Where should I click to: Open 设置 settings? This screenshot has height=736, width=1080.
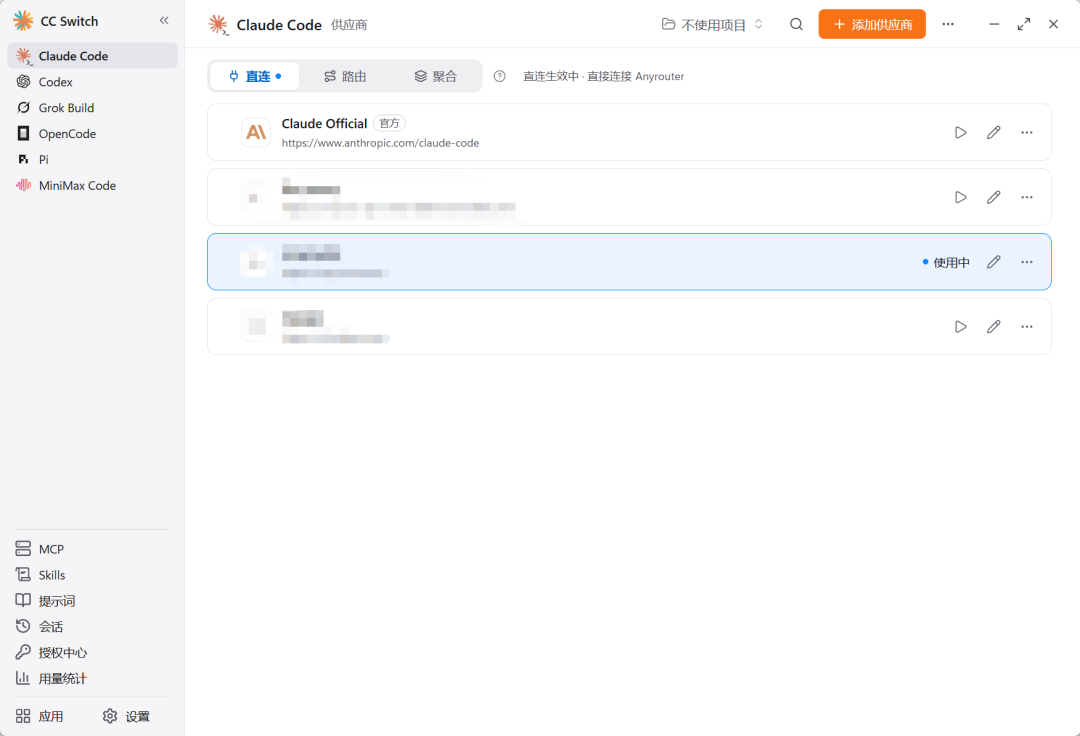point(126,716)
